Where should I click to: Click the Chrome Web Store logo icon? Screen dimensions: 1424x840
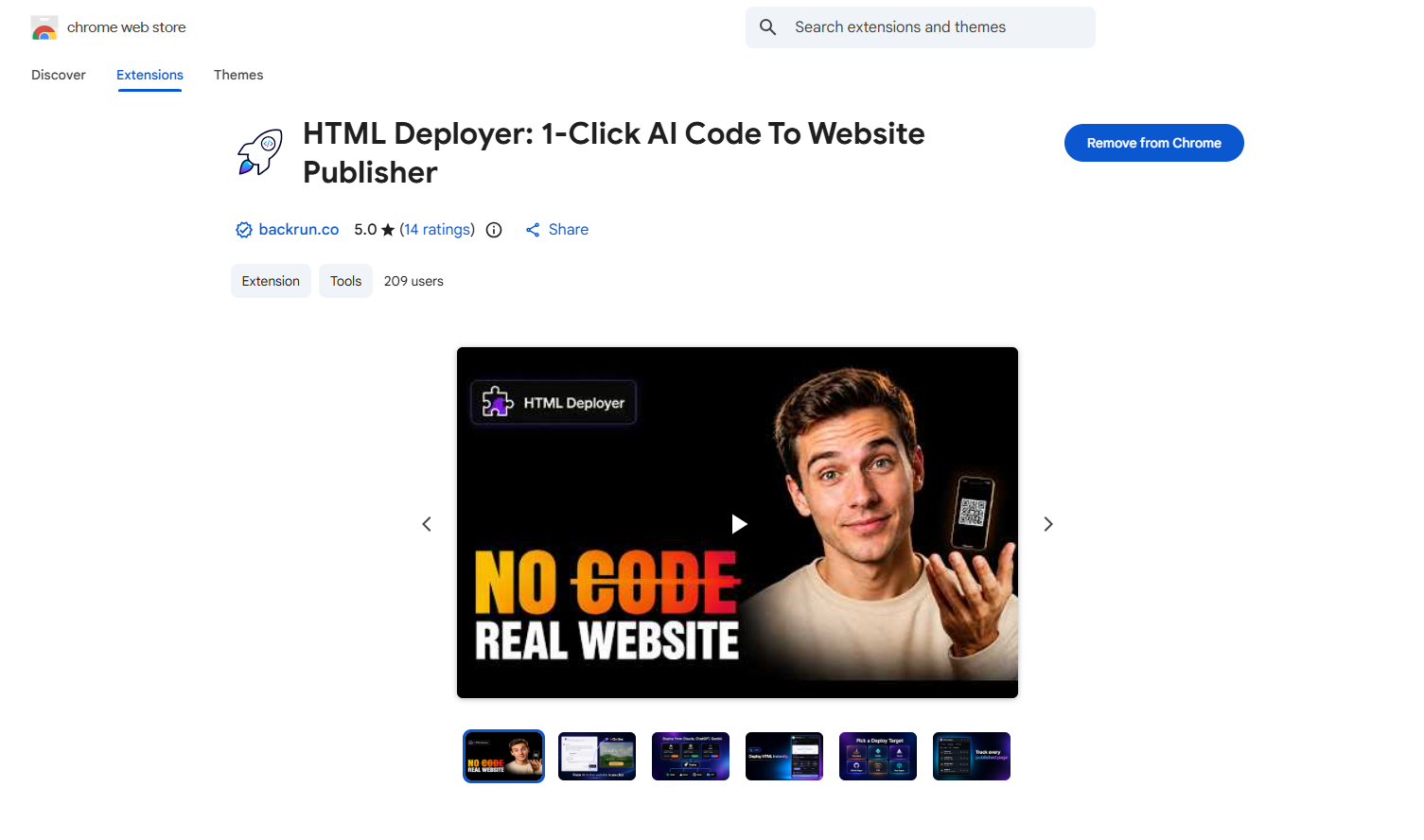tap(44, 27)
